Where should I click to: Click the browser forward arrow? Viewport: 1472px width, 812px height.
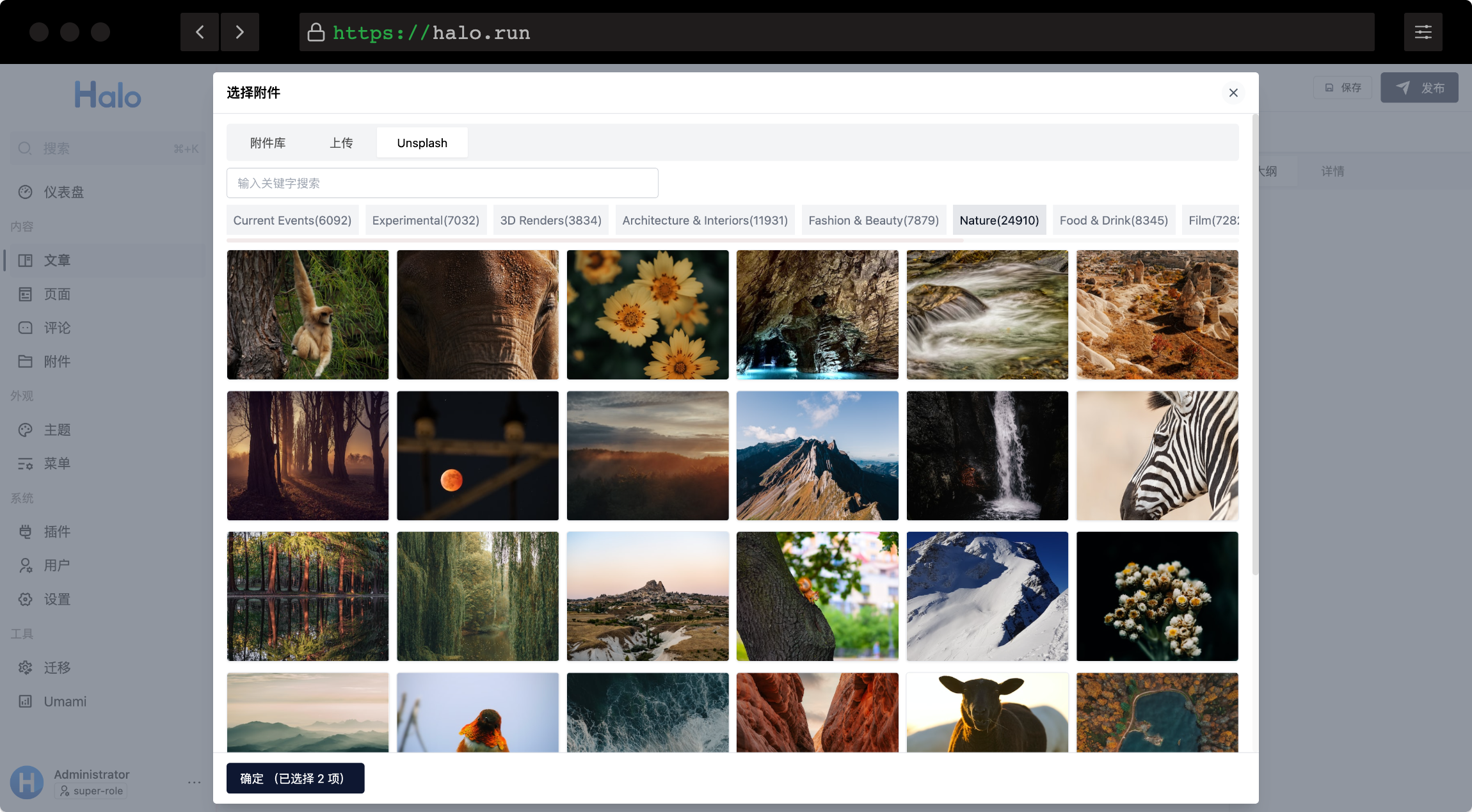(x=240, y=32)
